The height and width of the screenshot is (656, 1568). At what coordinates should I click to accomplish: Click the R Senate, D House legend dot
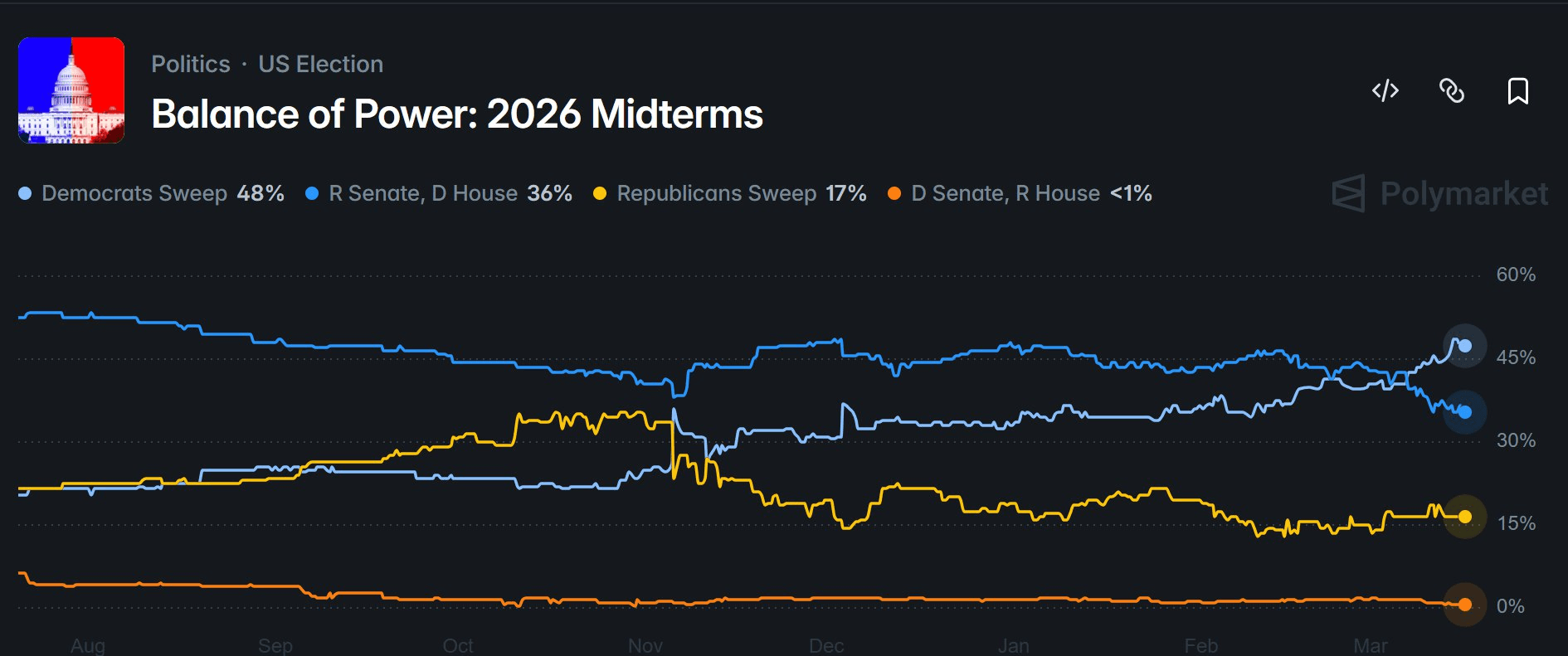point(312,194)
